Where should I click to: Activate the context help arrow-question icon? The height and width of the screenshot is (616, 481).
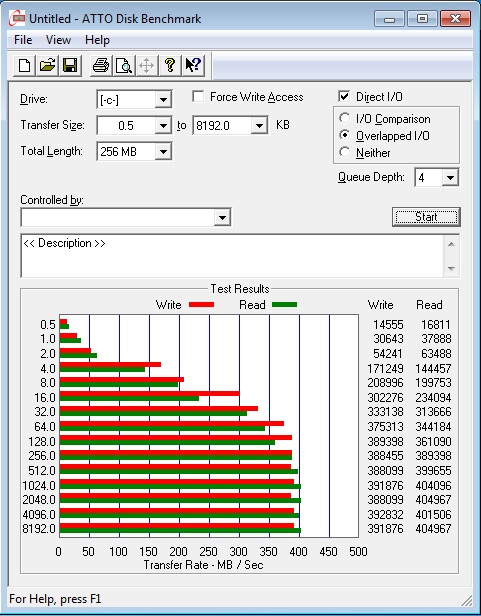tap(193, 65)
